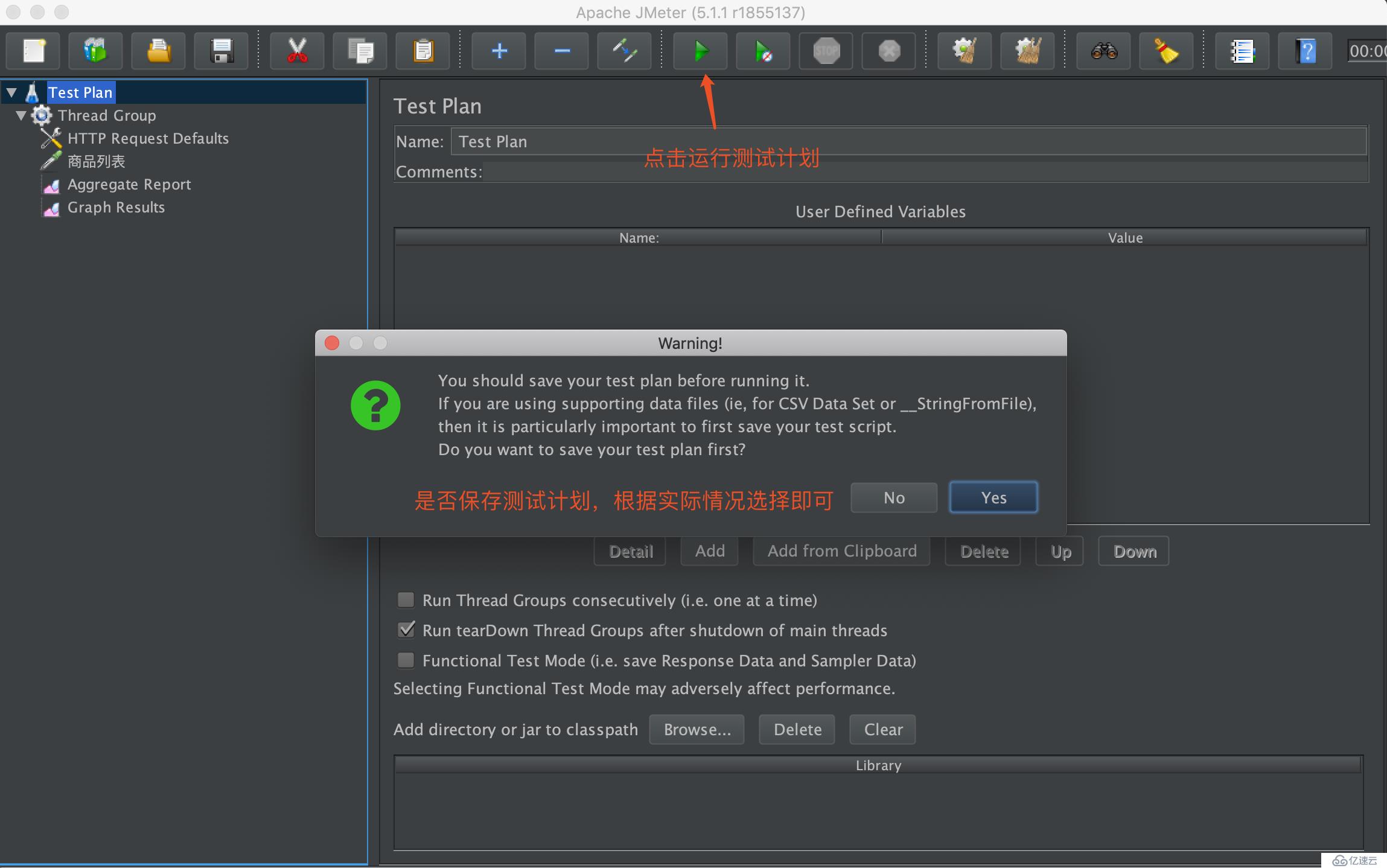
Task: Click the Help question mark icon
Action: coord(1306,51)
